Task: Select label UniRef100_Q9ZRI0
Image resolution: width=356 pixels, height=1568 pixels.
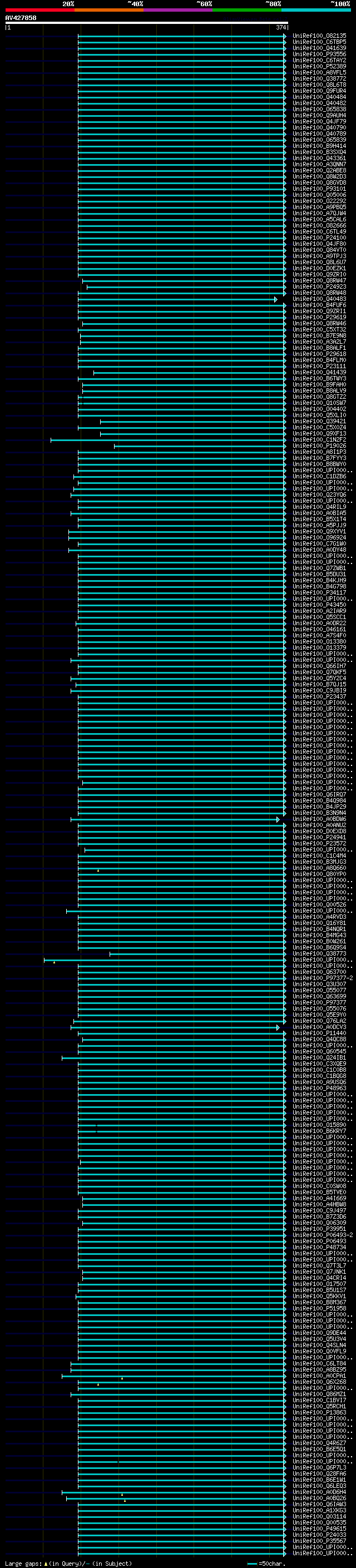Action: (319, 275)
